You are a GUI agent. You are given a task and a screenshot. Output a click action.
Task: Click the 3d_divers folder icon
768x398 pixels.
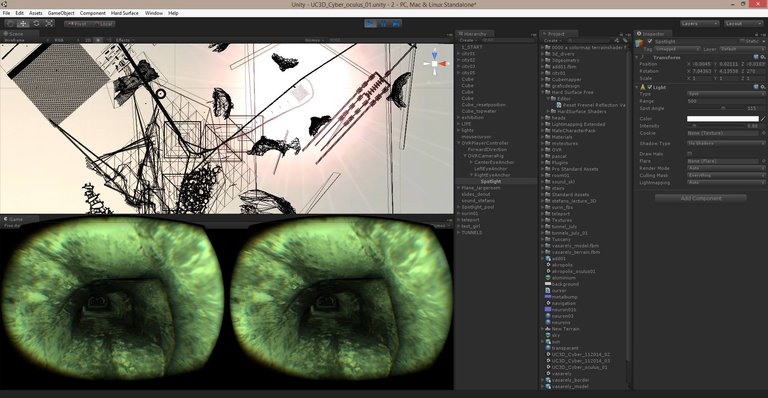pyautogui.click(x=548, y=54)
